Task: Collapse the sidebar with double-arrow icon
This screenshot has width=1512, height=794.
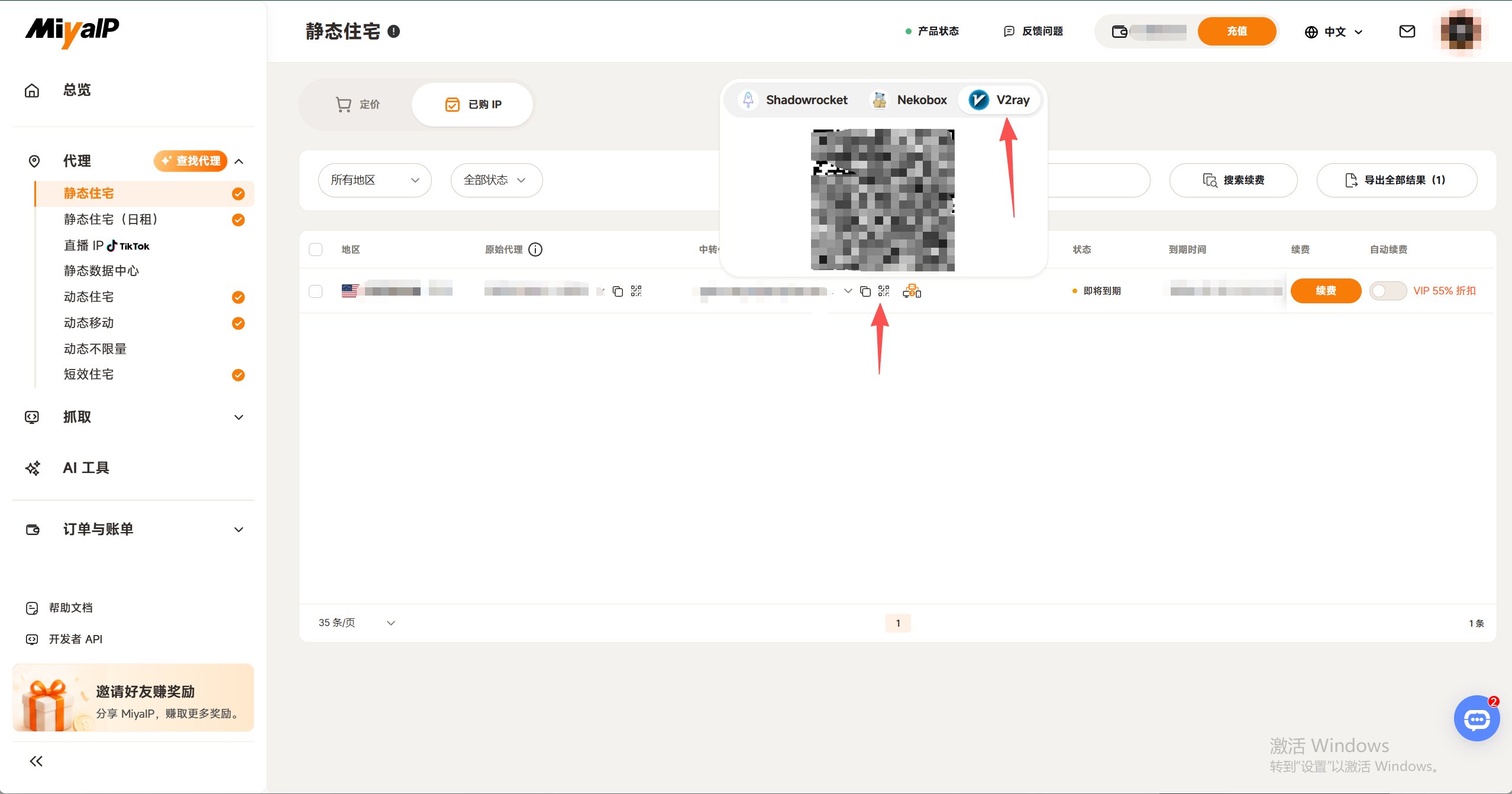Action: pos(36,761)
